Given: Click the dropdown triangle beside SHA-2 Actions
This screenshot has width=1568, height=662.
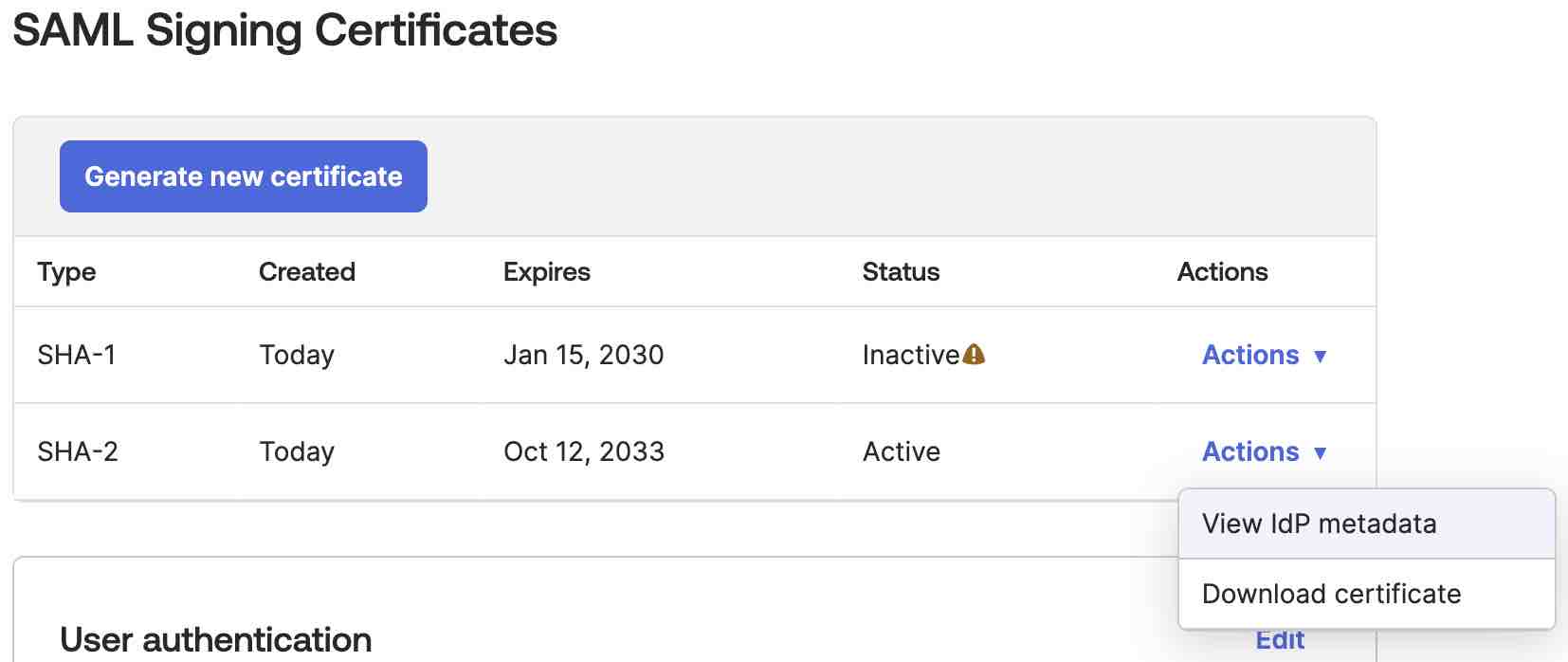Looking at the screenshot, I should coord(1322,453).
